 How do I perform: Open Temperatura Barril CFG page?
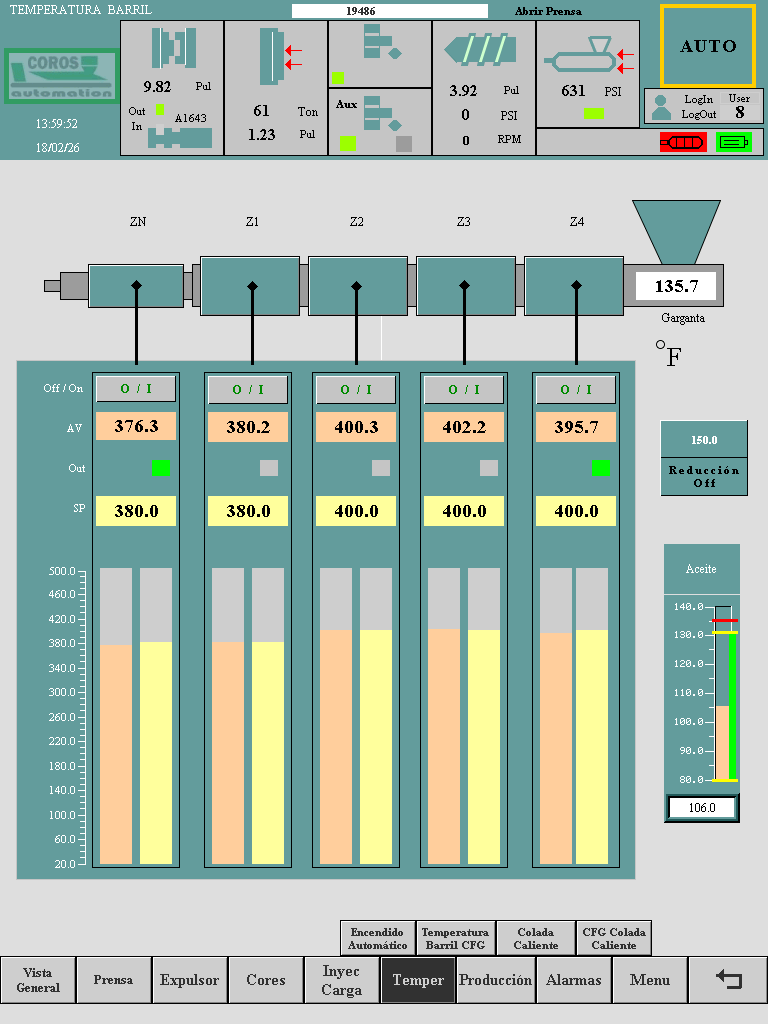(x=455, y=938)
